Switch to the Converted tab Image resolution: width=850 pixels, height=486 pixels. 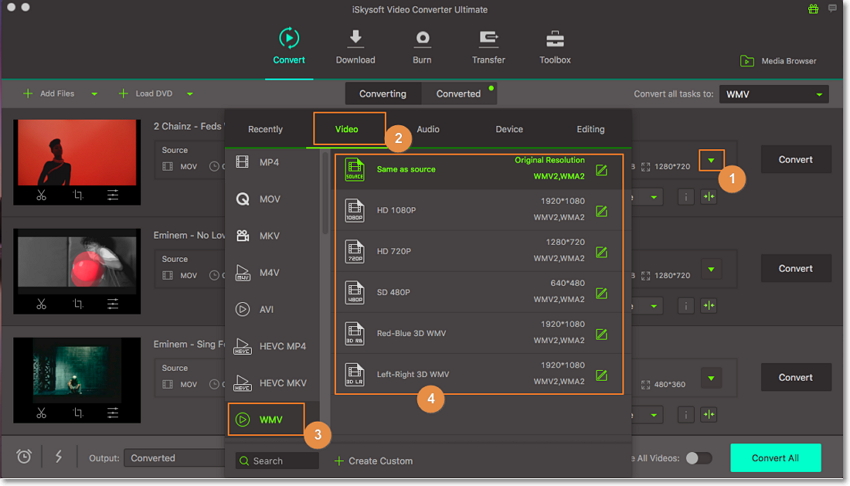click(x=458, y=94)
